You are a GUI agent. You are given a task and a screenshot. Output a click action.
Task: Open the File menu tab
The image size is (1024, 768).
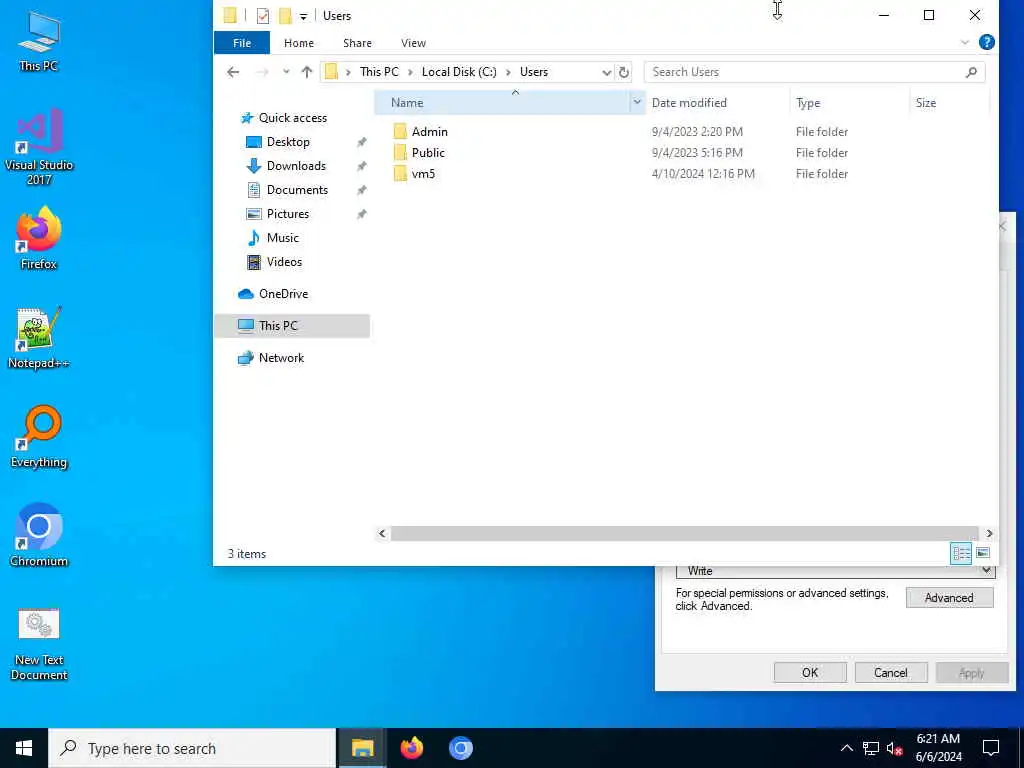[x=242, y=42]
